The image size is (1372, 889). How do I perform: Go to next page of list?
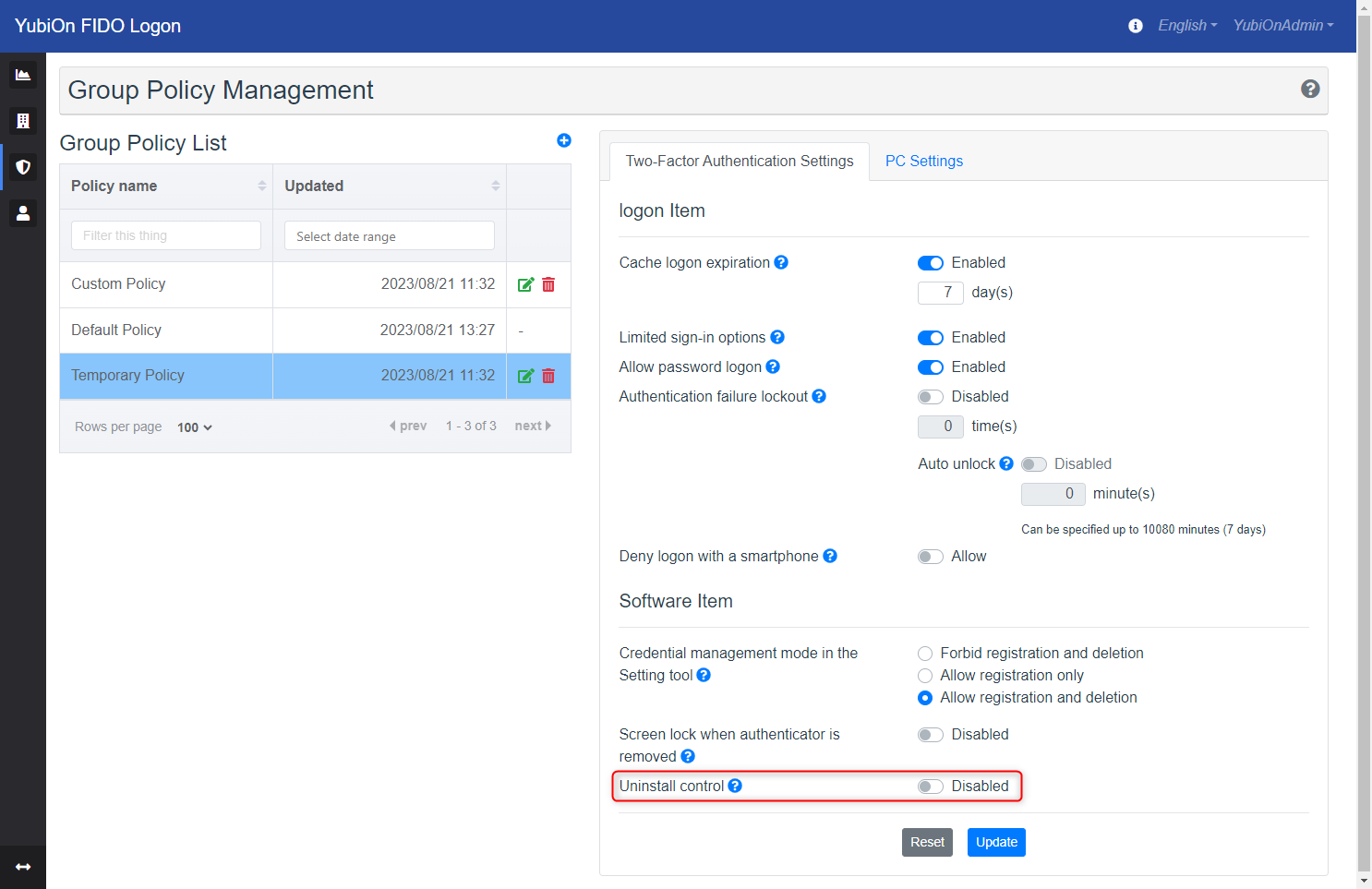point(533,426)
